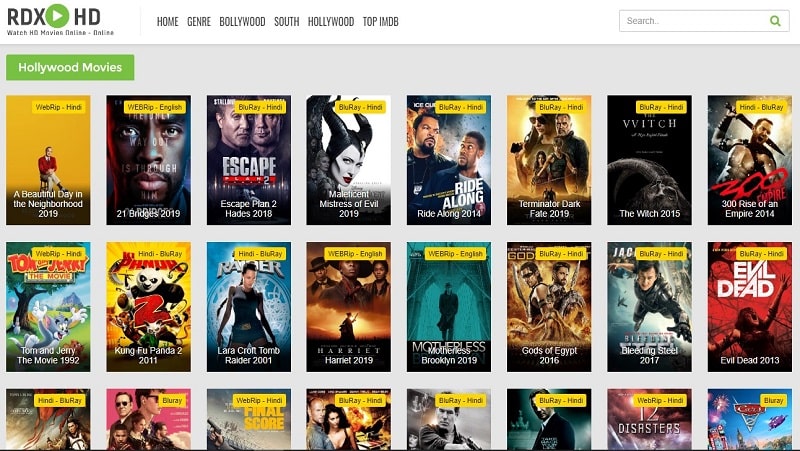The width and height of the screenshot is (800, 451).
Task: Open Lara Croft Tomb Raider 2001 poster
Action: [x=248, y=307]
